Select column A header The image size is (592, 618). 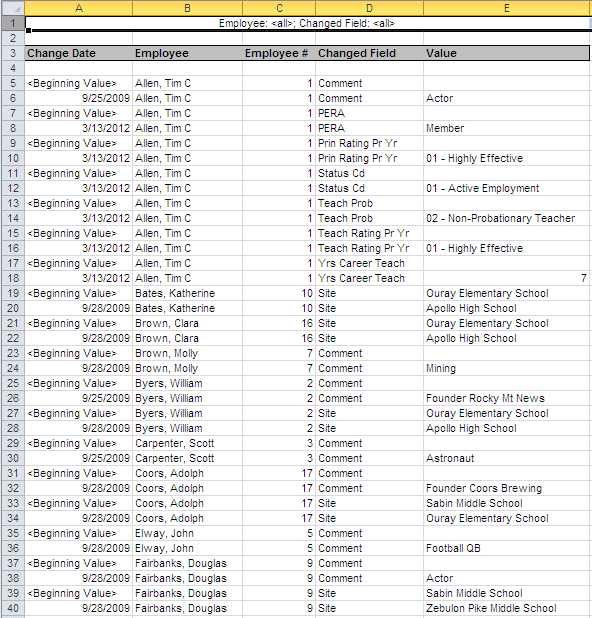coord(78,8)
